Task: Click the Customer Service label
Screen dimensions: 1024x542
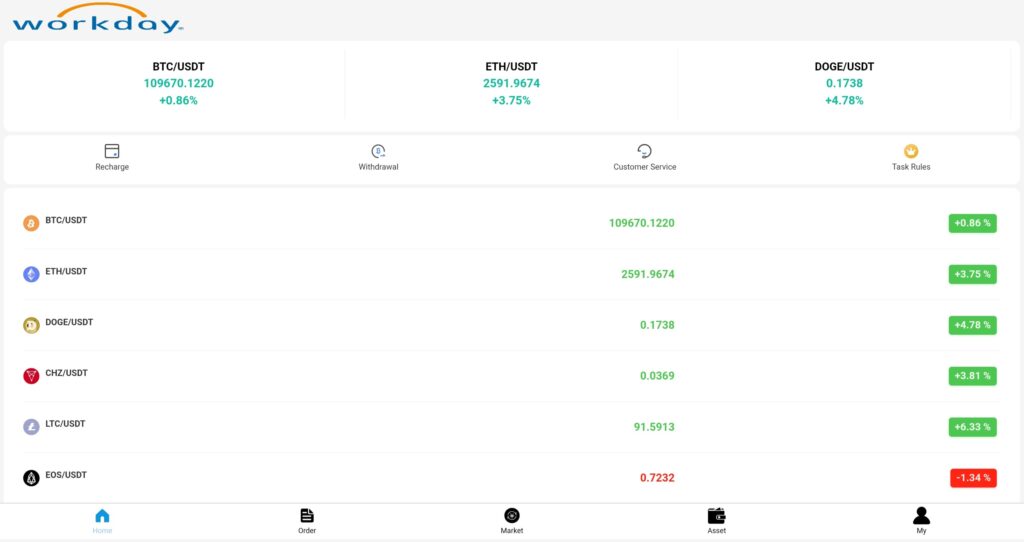Action: click(645, 167)
